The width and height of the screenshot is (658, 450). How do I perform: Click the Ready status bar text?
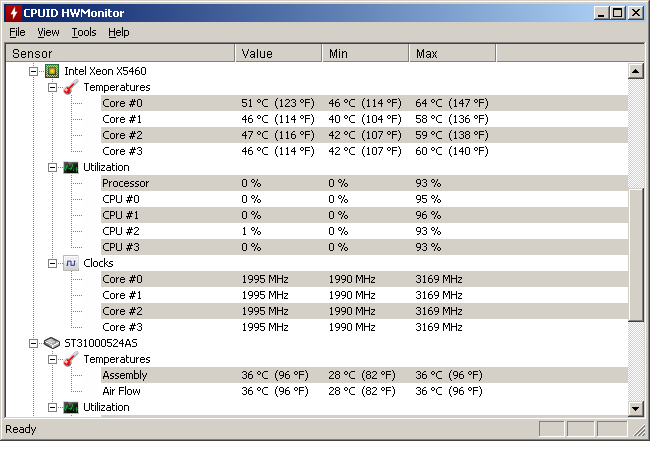21,429
